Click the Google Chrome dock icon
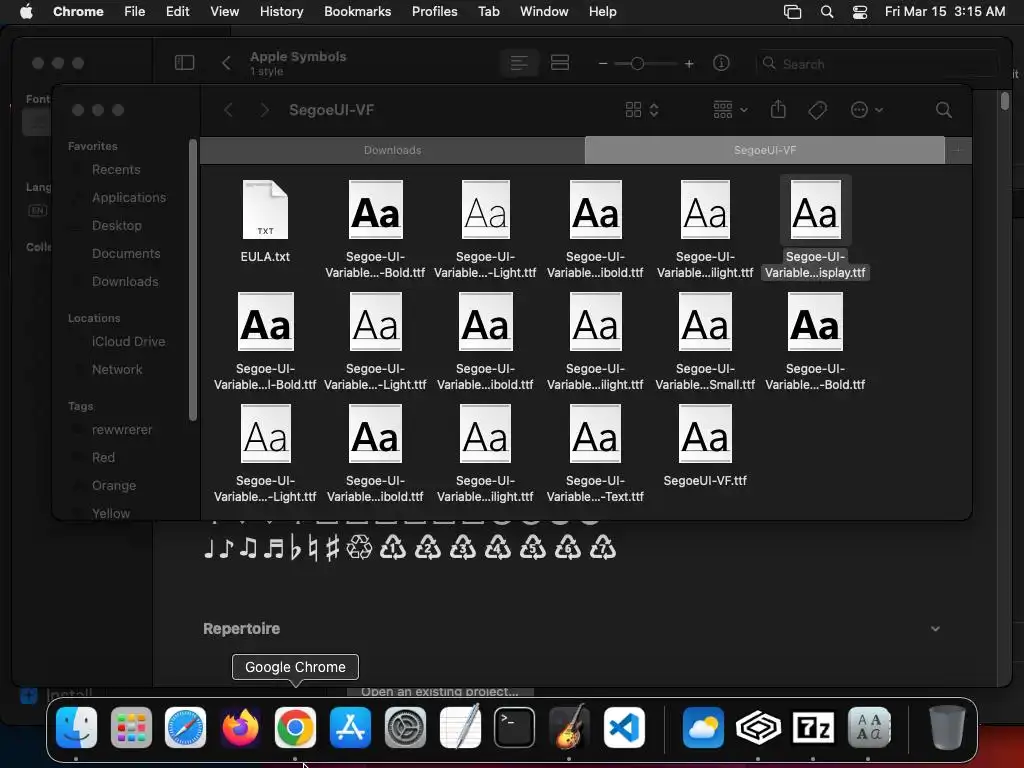Screen dimensions: 1024x768 295,728
